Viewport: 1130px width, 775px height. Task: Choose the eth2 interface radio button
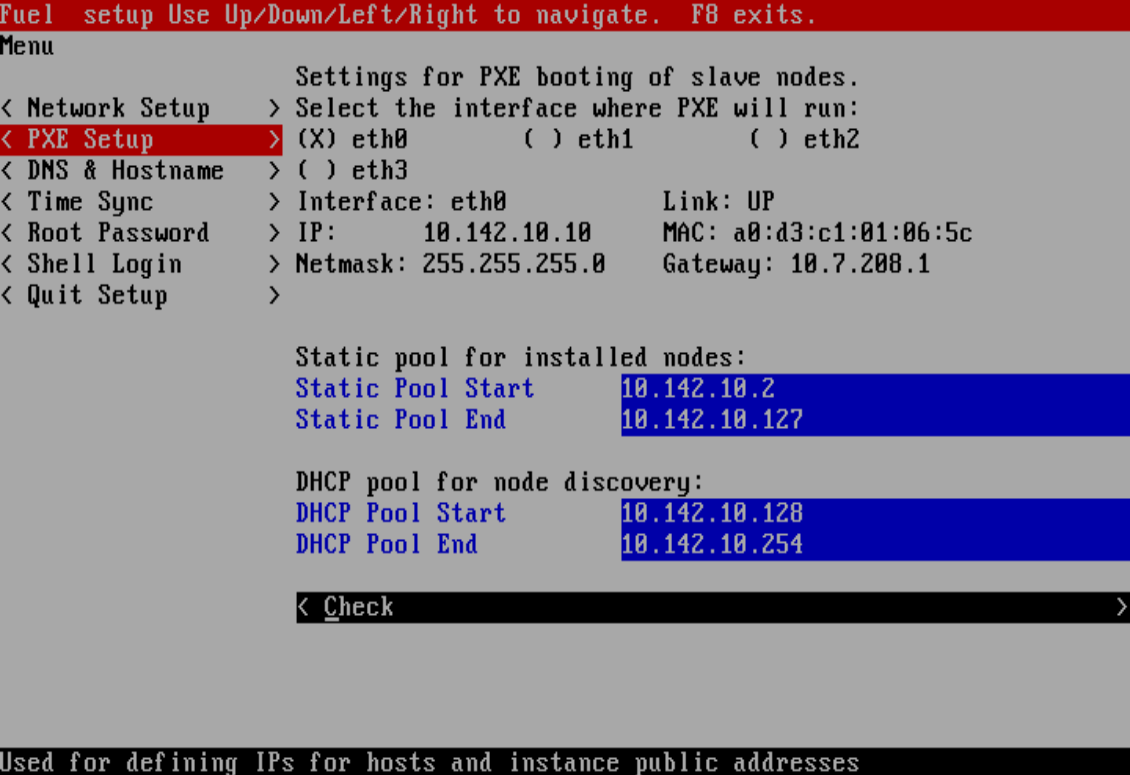(x=804, y=139)
